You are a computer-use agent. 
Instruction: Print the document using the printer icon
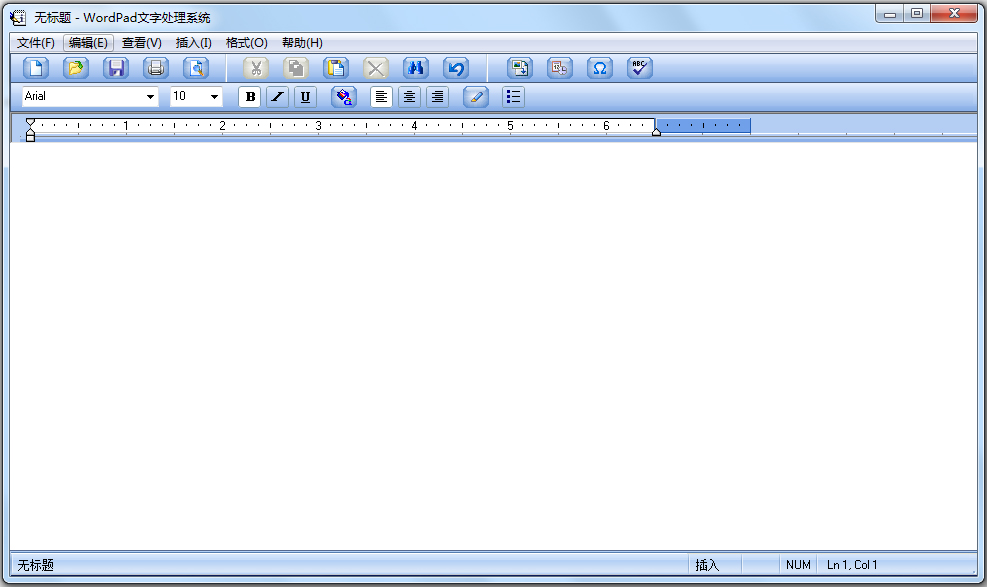click(x=155, y=68)
